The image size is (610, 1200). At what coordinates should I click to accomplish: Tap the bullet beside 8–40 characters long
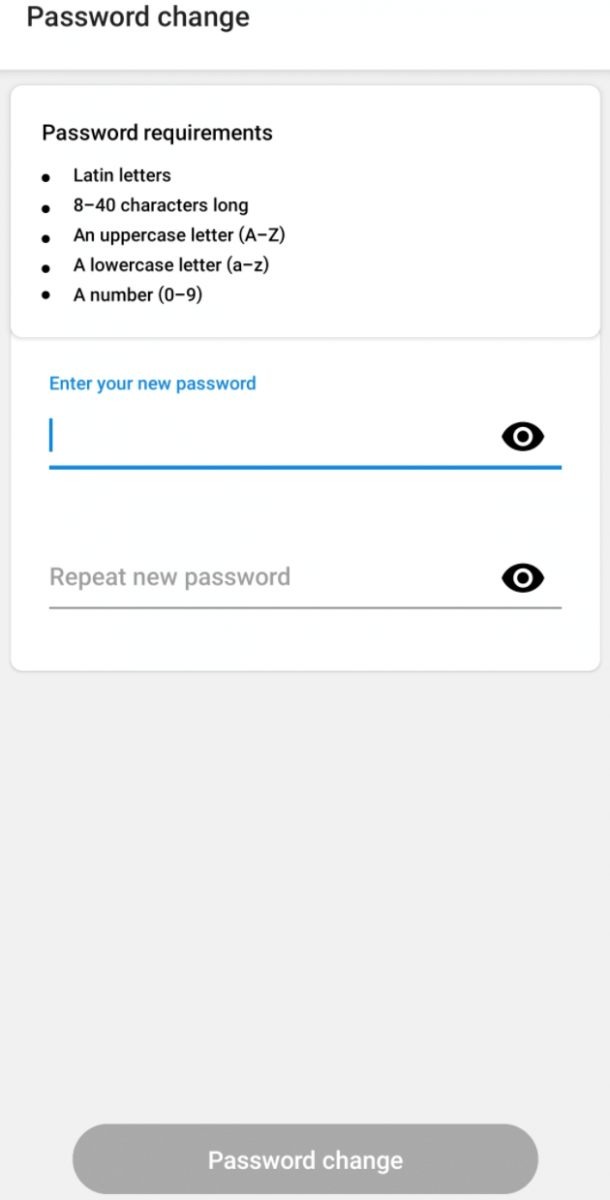[x=46, y=208]
